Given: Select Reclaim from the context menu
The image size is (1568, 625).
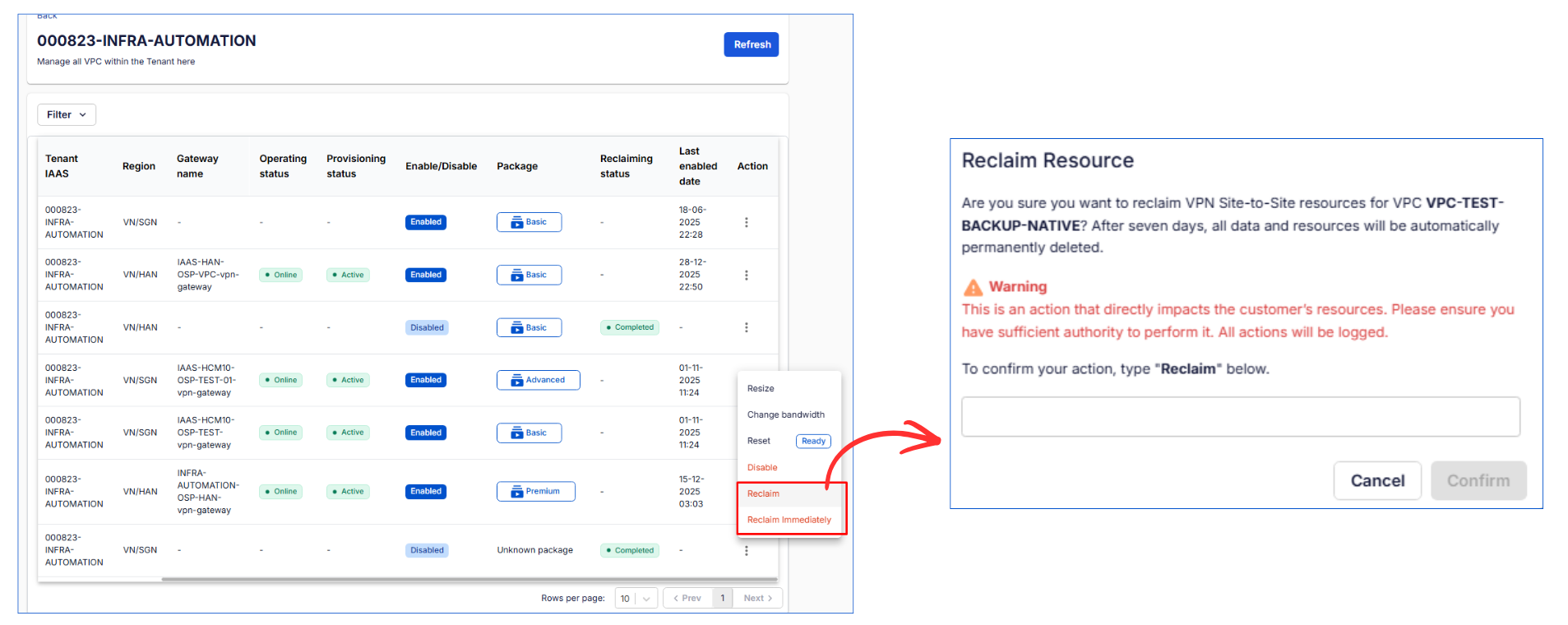Looking at the screenshot, I should click(763, 493).
